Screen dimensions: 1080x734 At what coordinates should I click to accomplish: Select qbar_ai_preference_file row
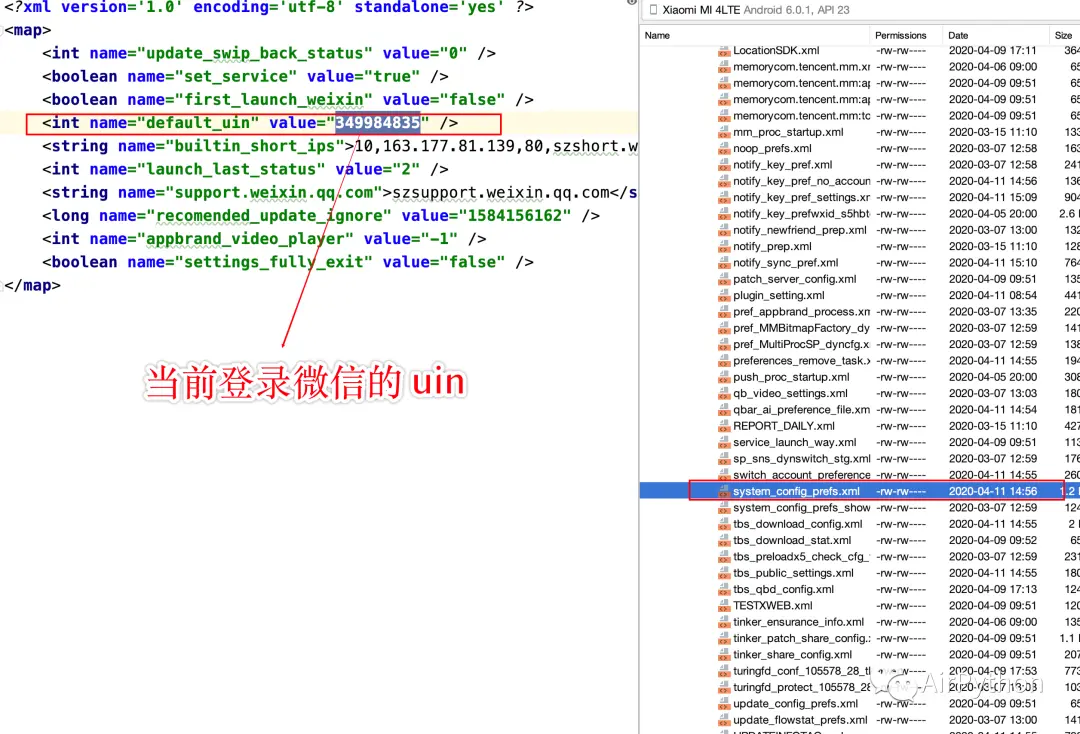click(x=860, y=410)
